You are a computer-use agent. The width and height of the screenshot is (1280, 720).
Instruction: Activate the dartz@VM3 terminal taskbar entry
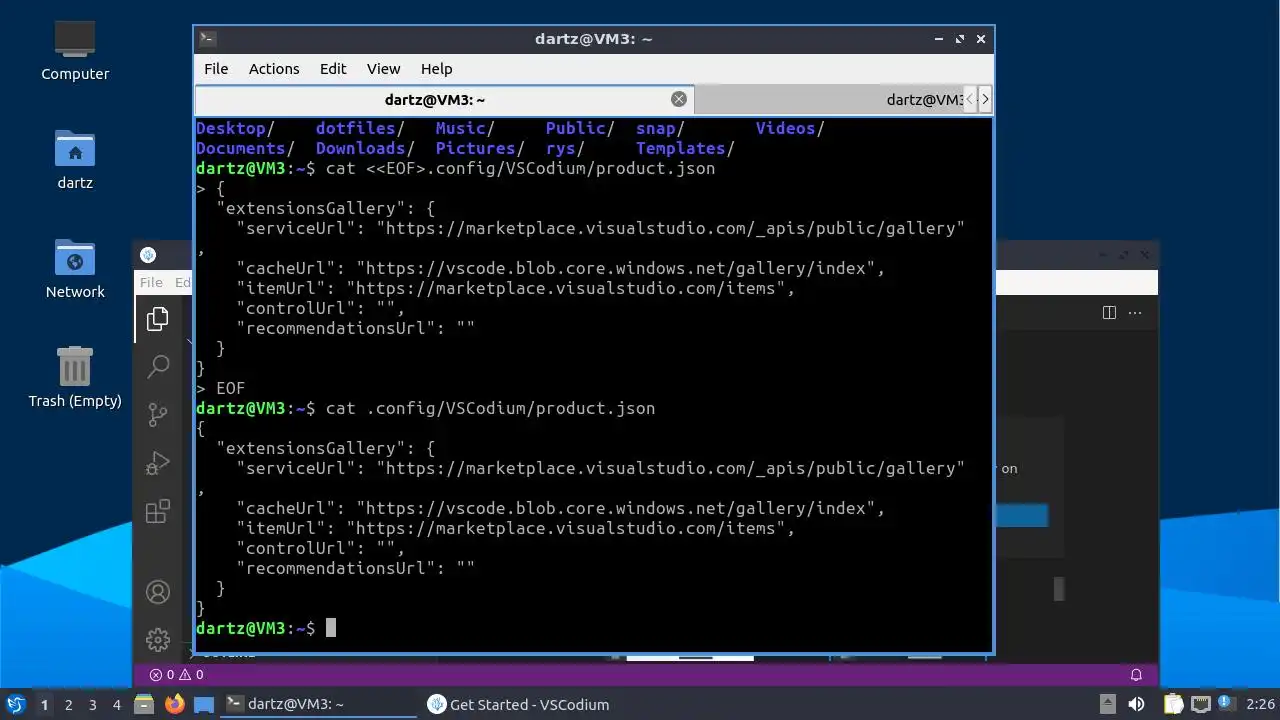(x=318, y=705)
